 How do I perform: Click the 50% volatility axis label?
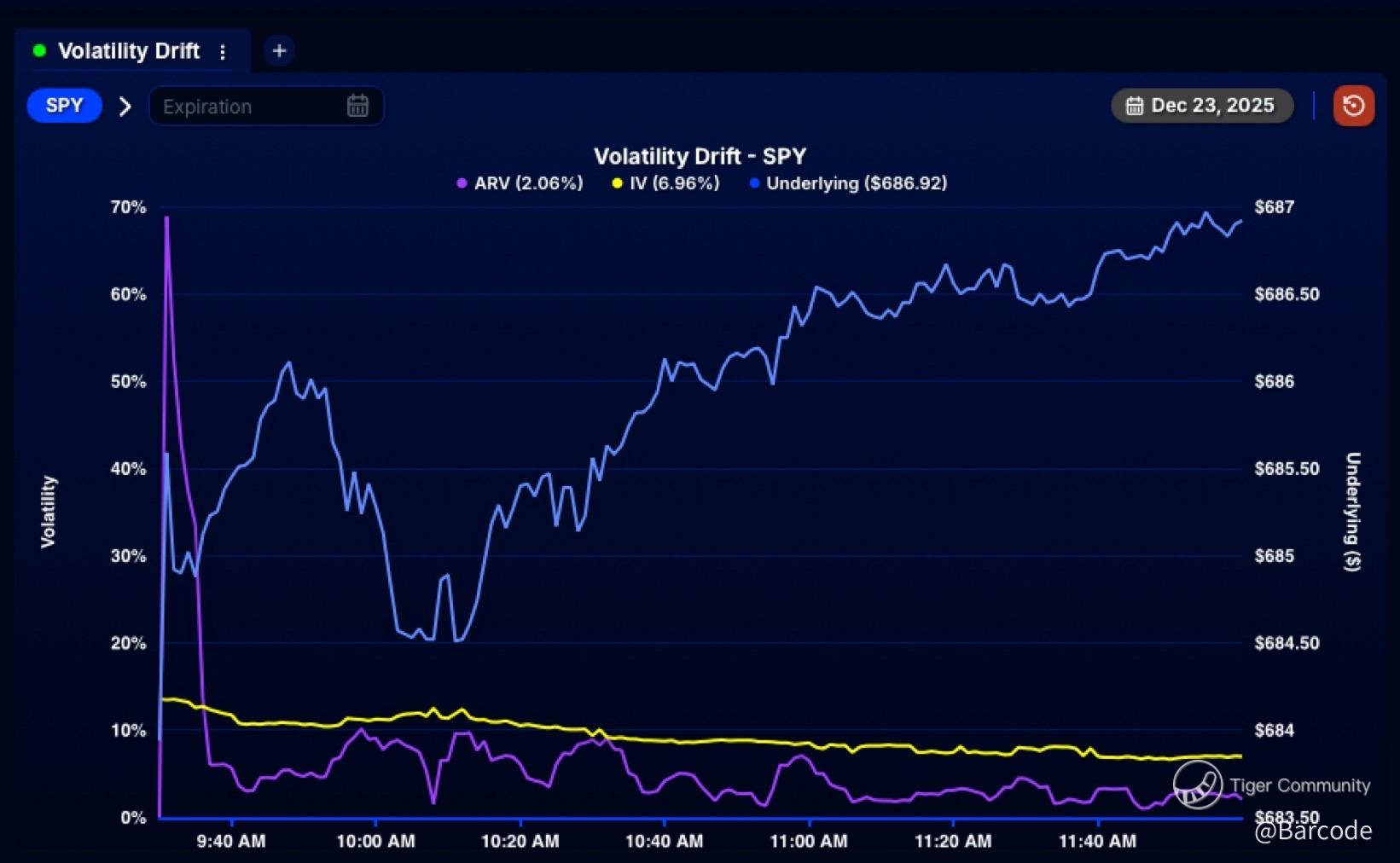128,381
